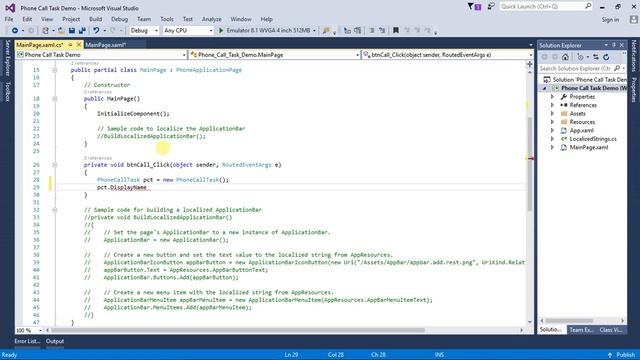Switch to the Team Explorer bottom tab
Screen dimensions: 640x360
(x=581, y=330)
